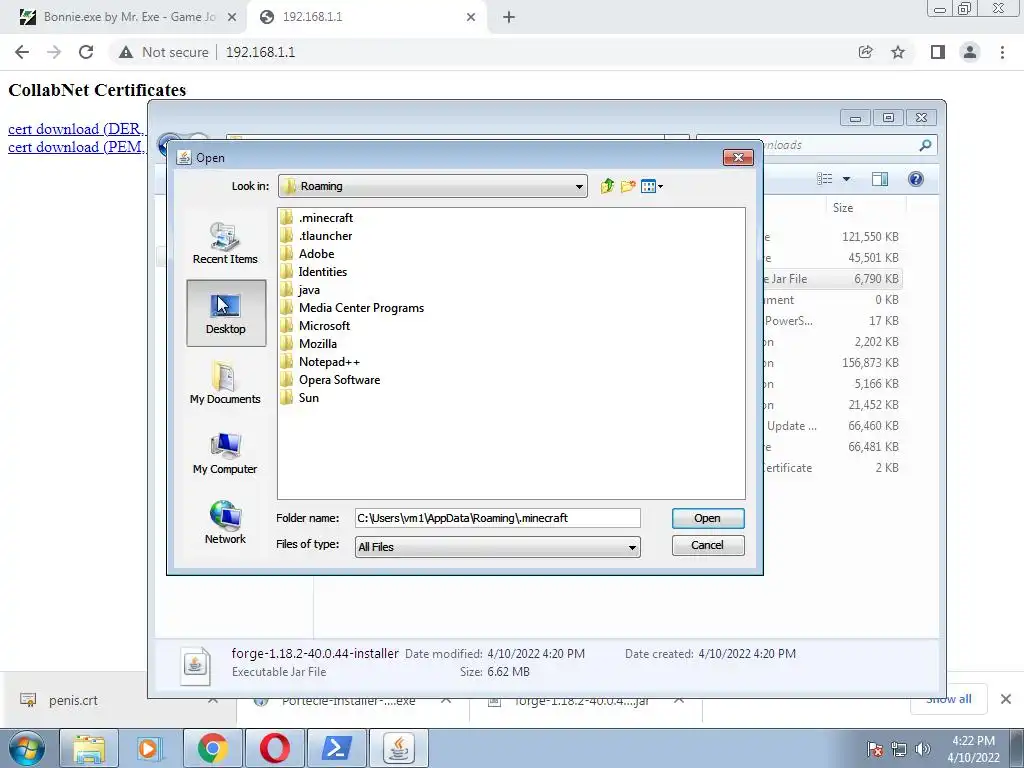Select the Desktop shortcut in the sidebar
Viewport: 1024px width, 768px height.
click(x=226, y=313)
